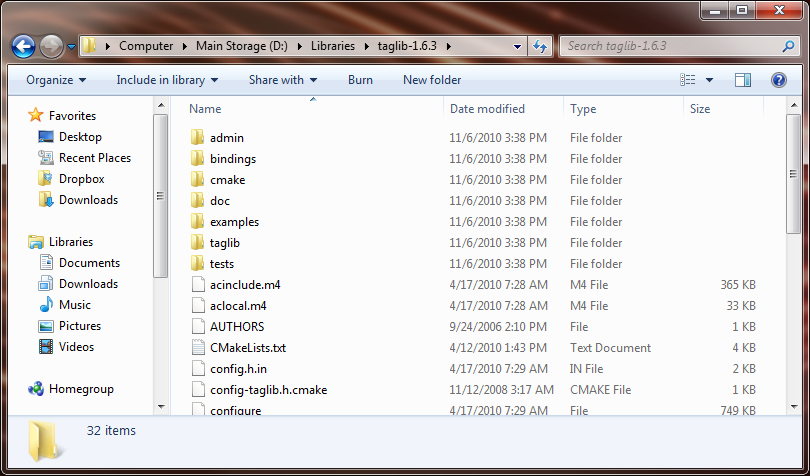Viewport: 810px width, 476px height.
Task: Select the CMakeLists.txt file
Action: pos(247,348)
